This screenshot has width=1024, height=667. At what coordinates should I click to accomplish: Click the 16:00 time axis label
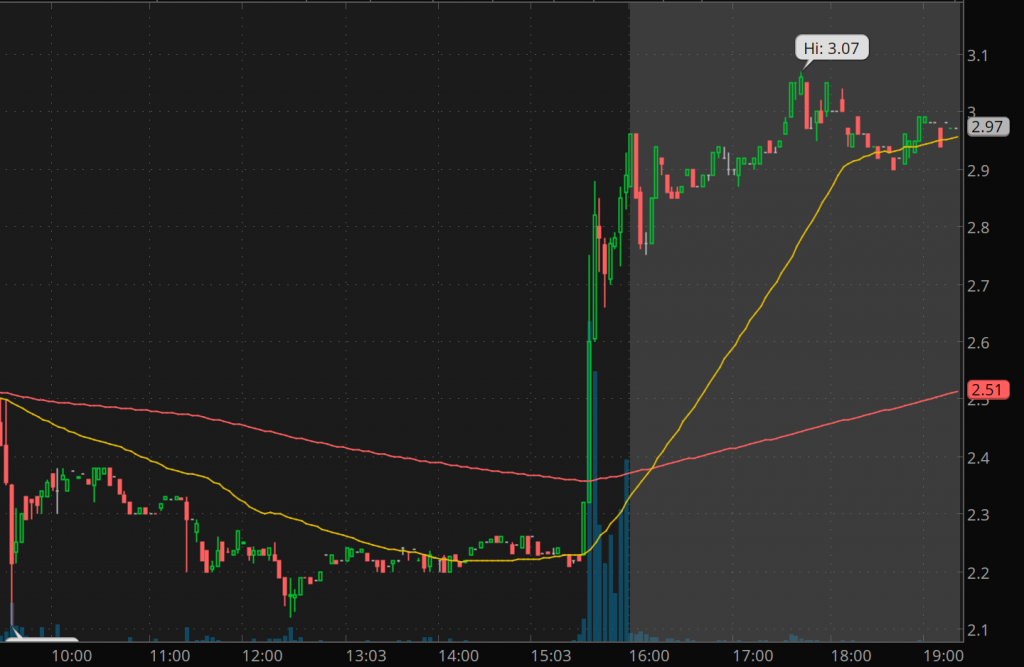tap(650, 656)
